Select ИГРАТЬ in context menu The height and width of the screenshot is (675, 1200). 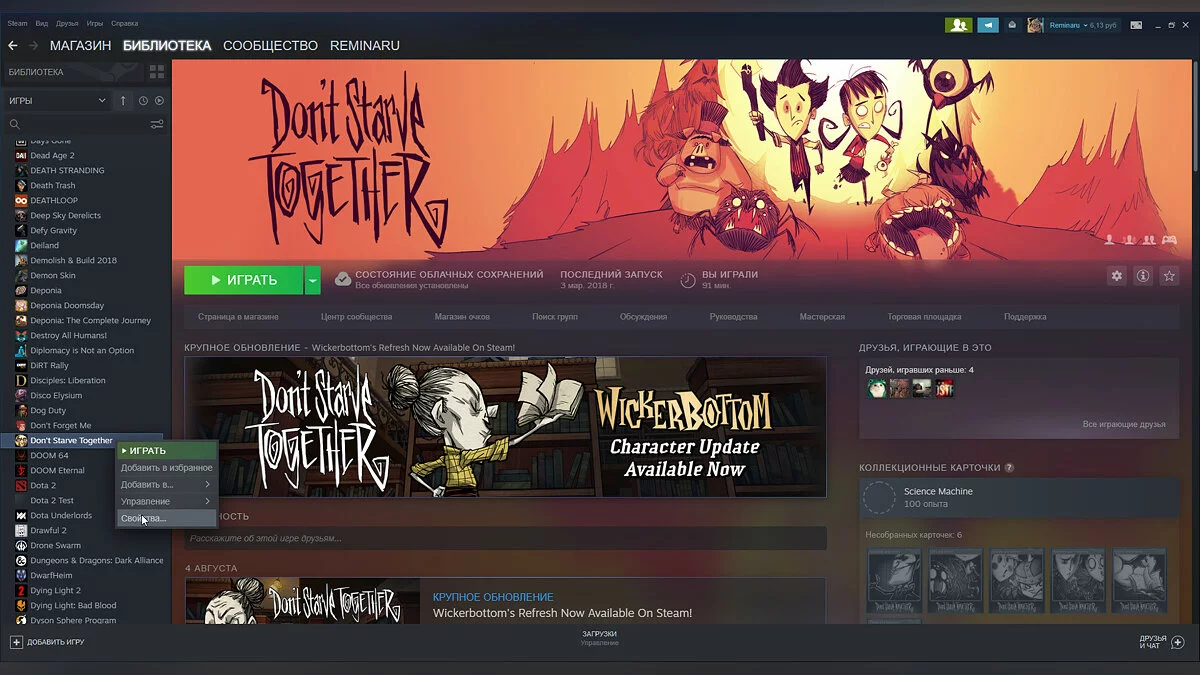(x=166, y=450)
